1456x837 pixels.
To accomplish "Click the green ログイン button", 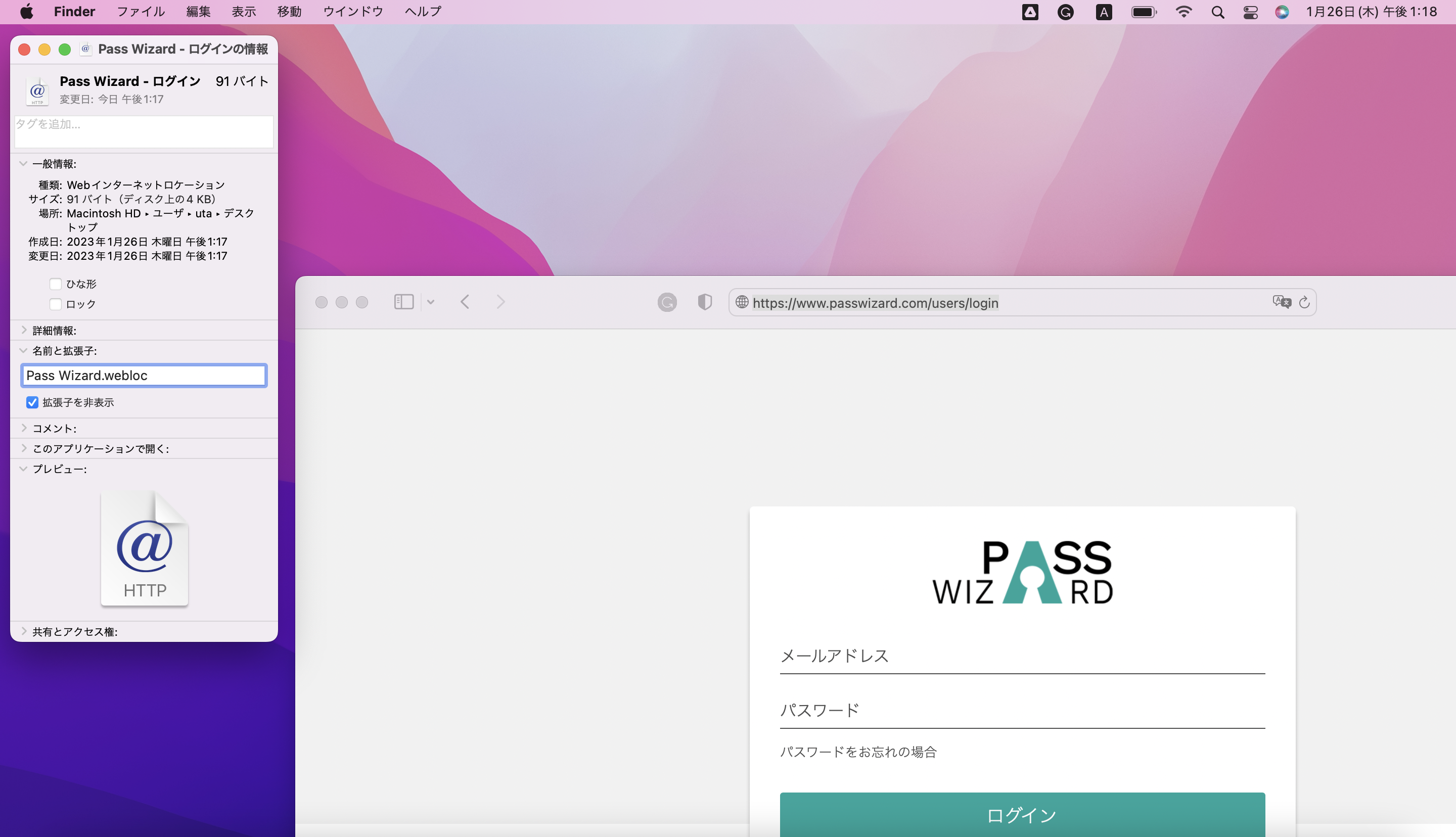I will [1022, 815].
